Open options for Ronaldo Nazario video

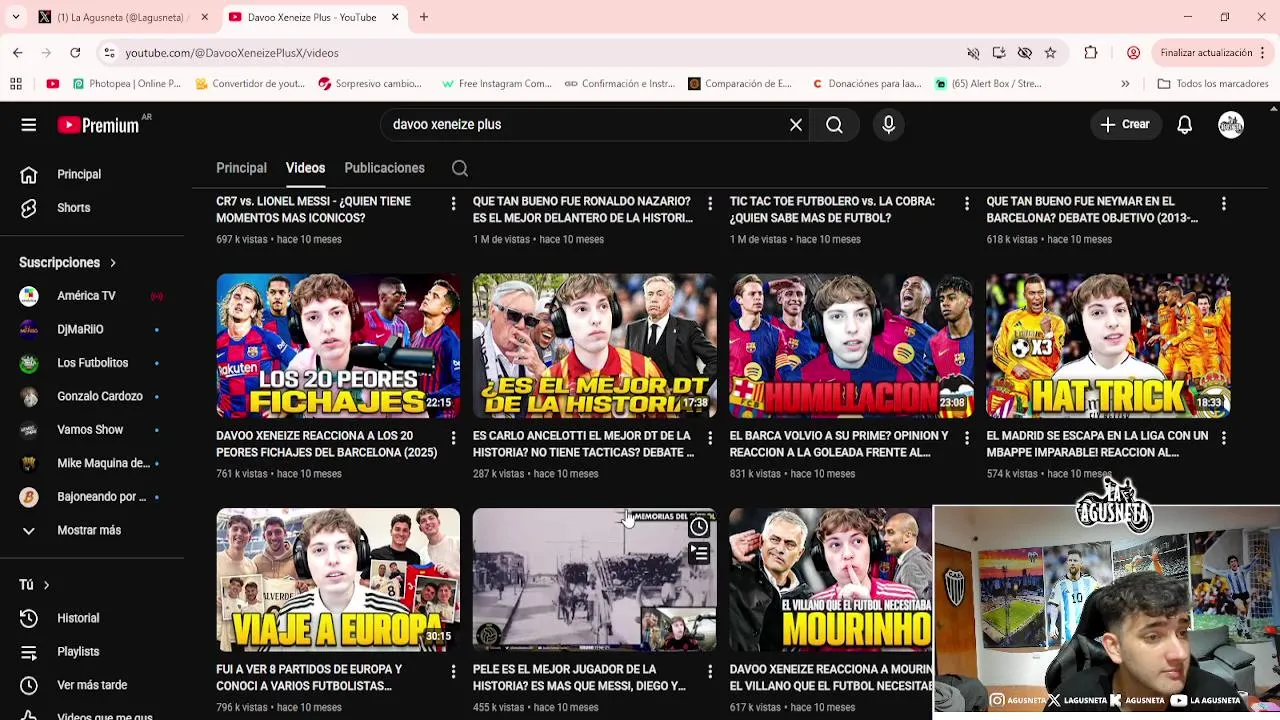[710, 204]
